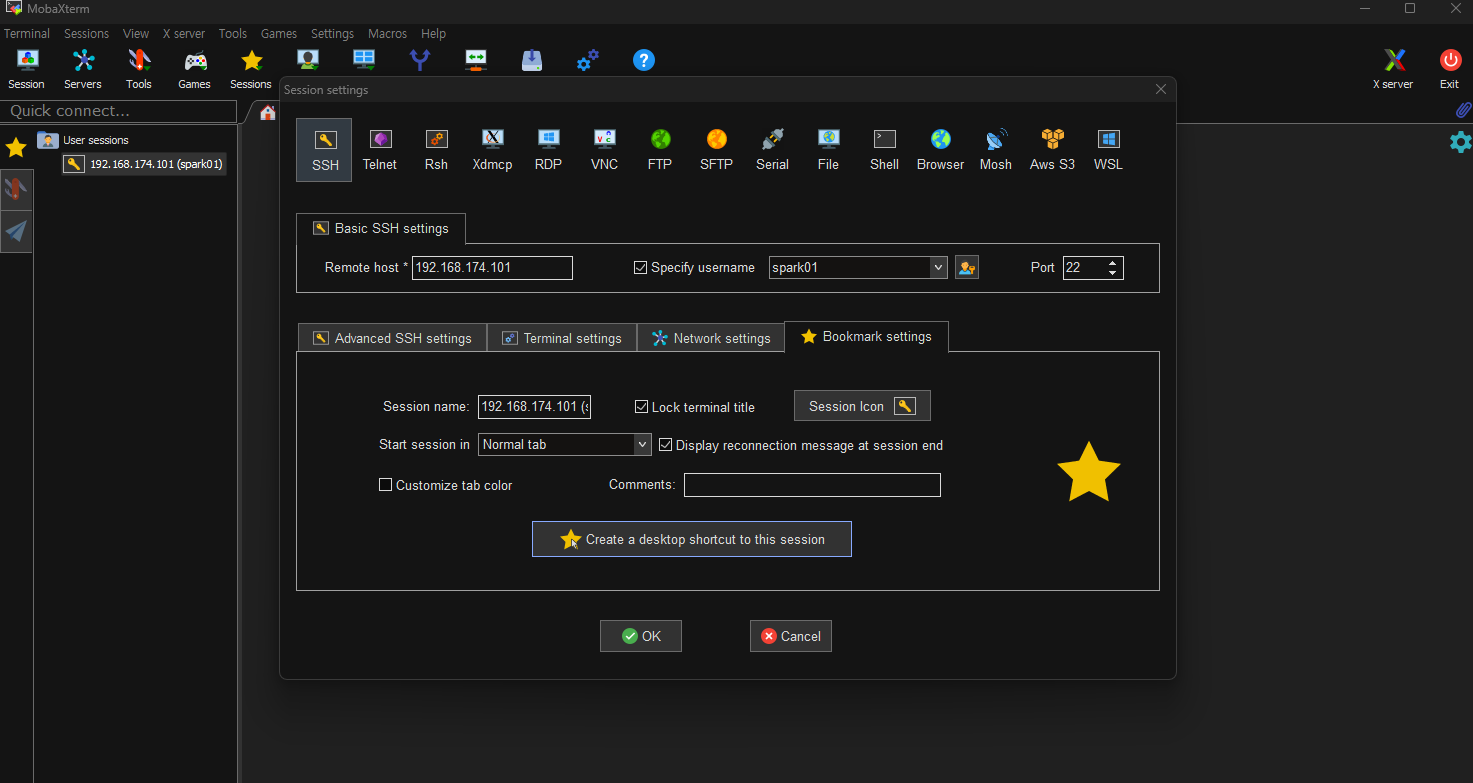Pick the VNC session type
Screen dimensions: 1473x783
click(604, 150)
